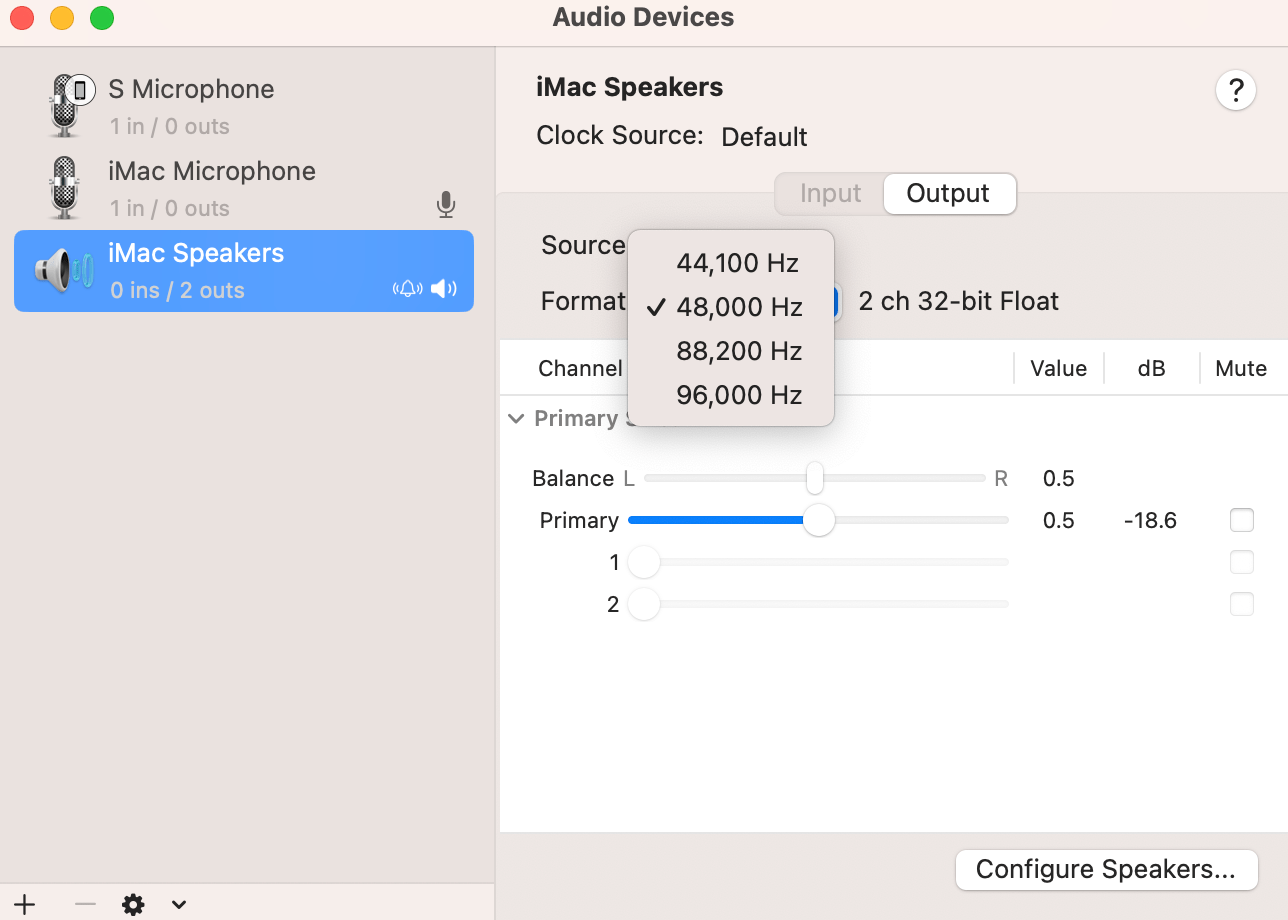1288x920 pixels.
Task: Click the Primary volume slider knob
Action: click(x=819, y=520)
